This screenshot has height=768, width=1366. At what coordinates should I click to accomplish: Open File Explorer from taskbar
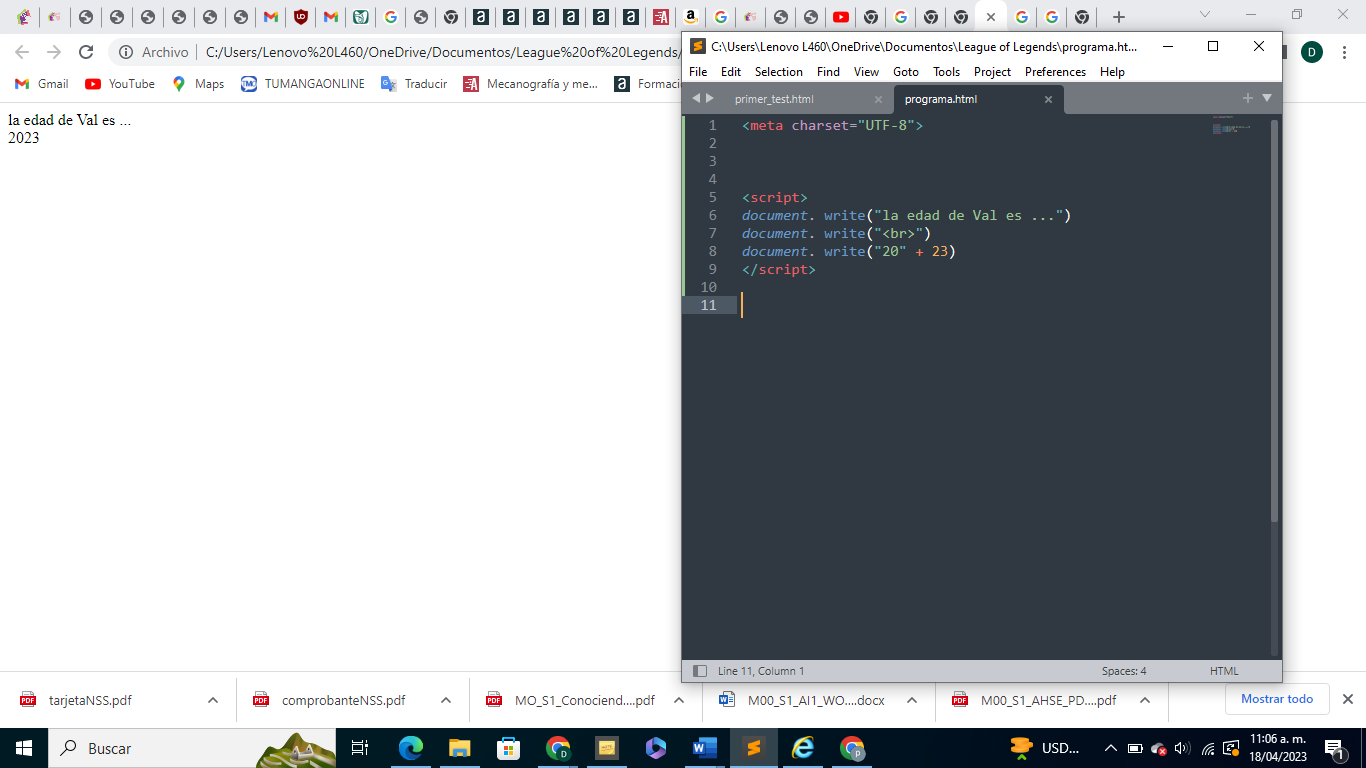459,748
